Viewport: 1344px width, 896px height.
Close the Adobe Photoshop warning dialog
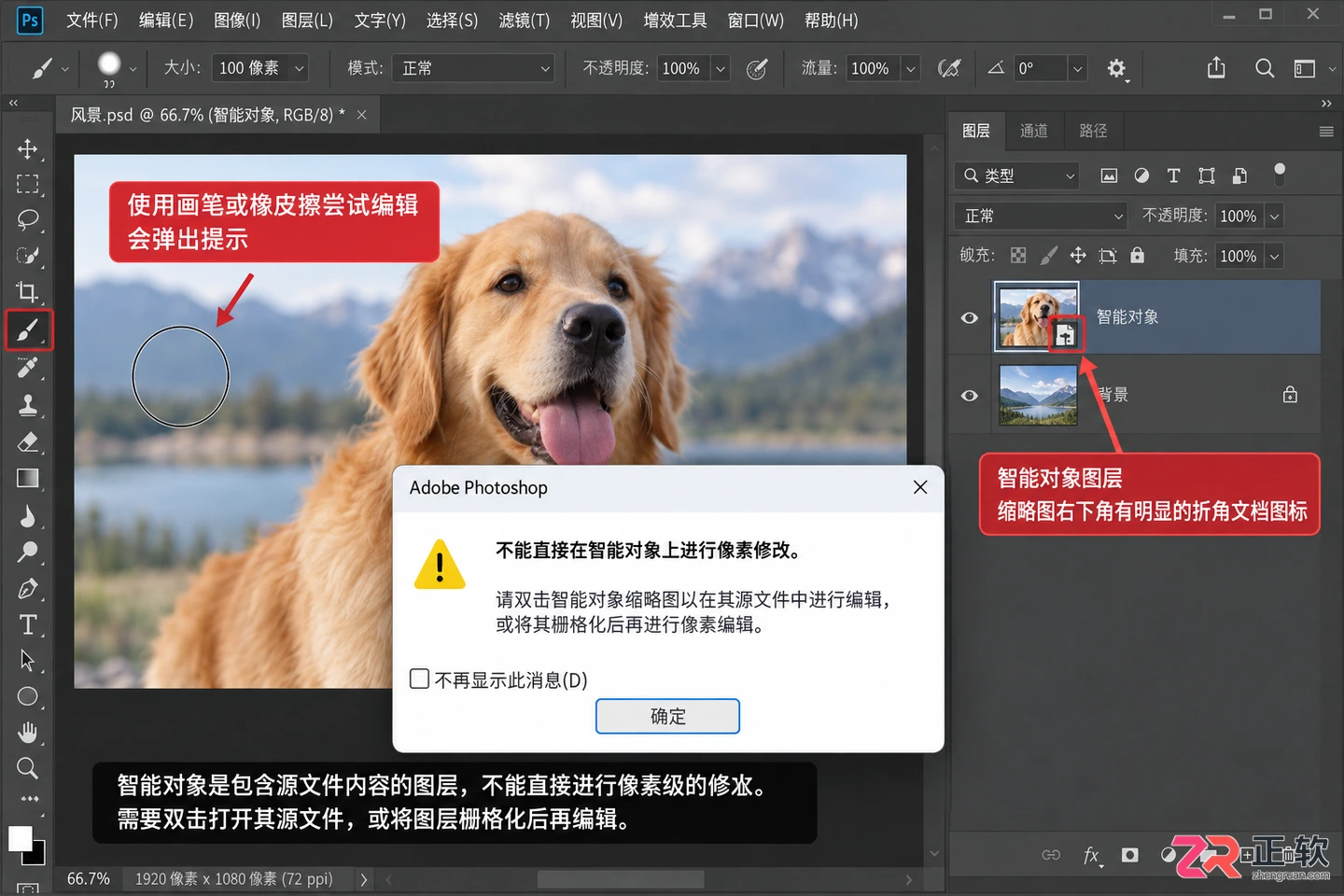pos(920,487)
